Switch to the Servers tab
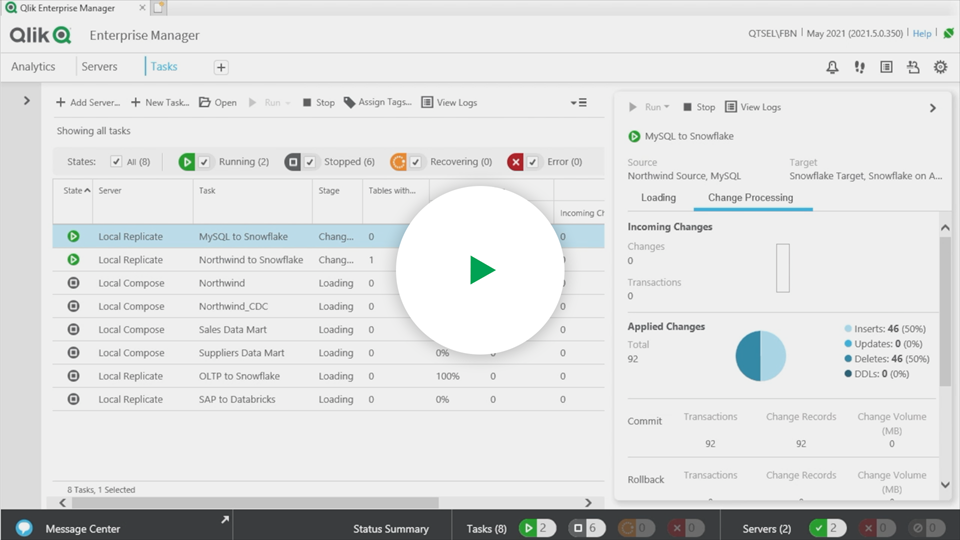This screenshot has width=960, height=540. pyautogui.click(x=99, y=67)
